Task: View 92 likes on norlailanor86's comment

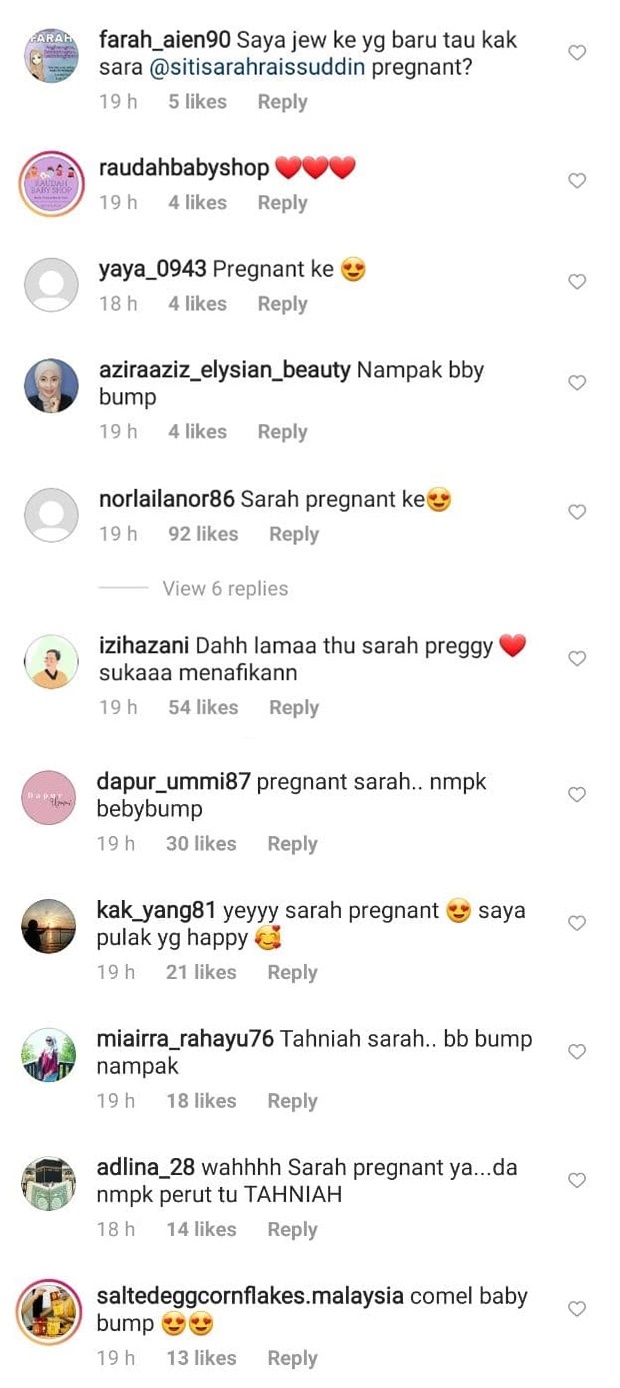Action: tap(203, 534)
